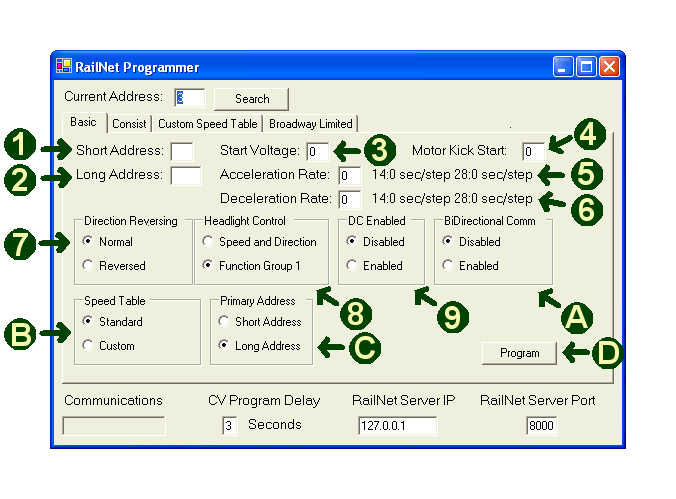Click the acceleration '14:0 sec/step 28:0 sec/step' text

click(x=452, y=175)
